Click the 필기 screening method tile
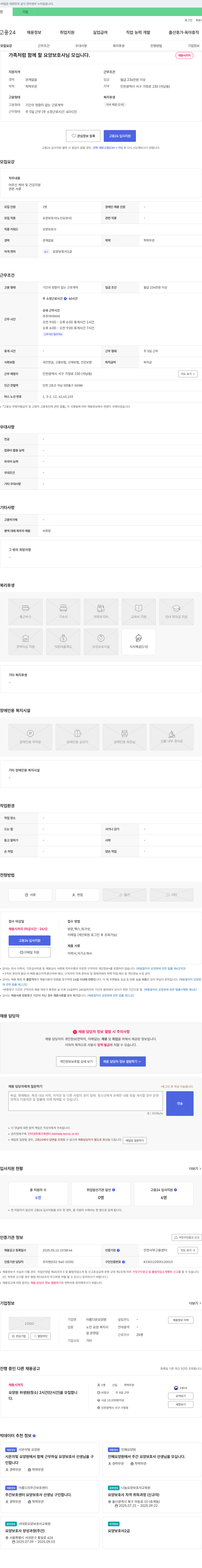The height and width of the screenshot is (1568, 202). pos(125,895)
